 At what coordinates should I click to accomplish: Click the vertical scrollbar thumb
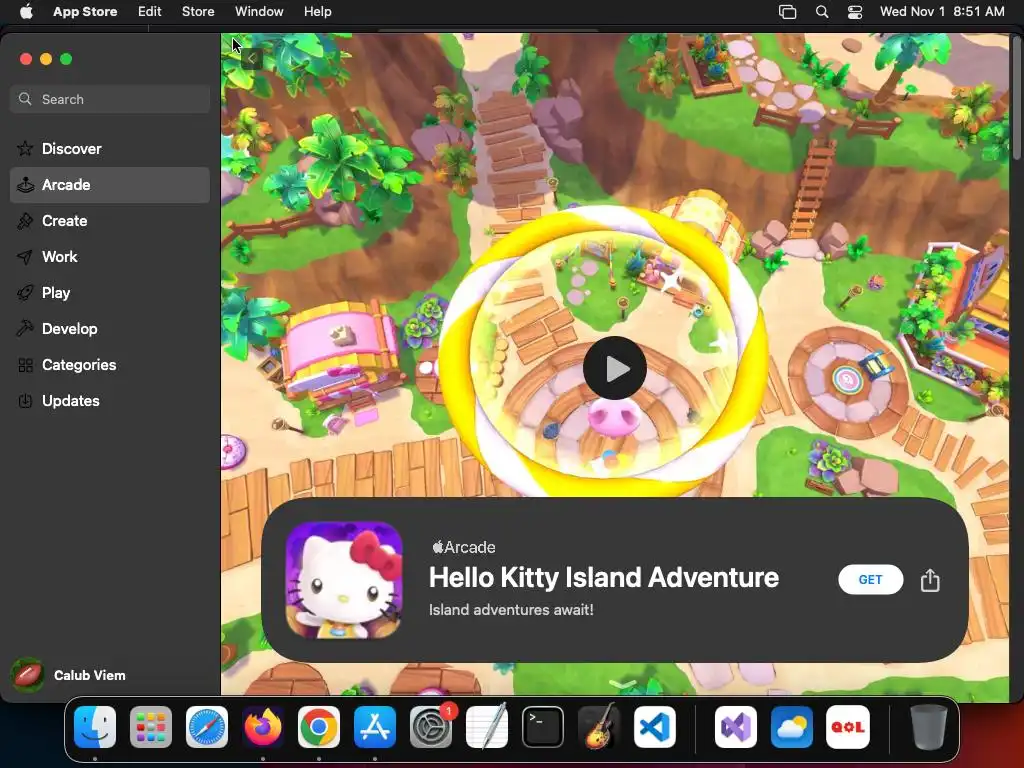click(x=1016, y=98)
